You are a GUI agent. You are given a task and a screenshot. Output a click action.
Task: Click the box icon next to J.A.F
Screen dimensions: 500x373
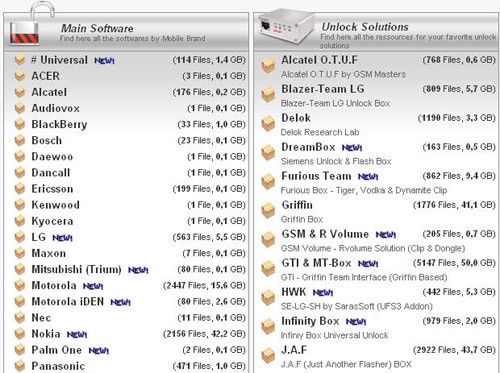268,356
